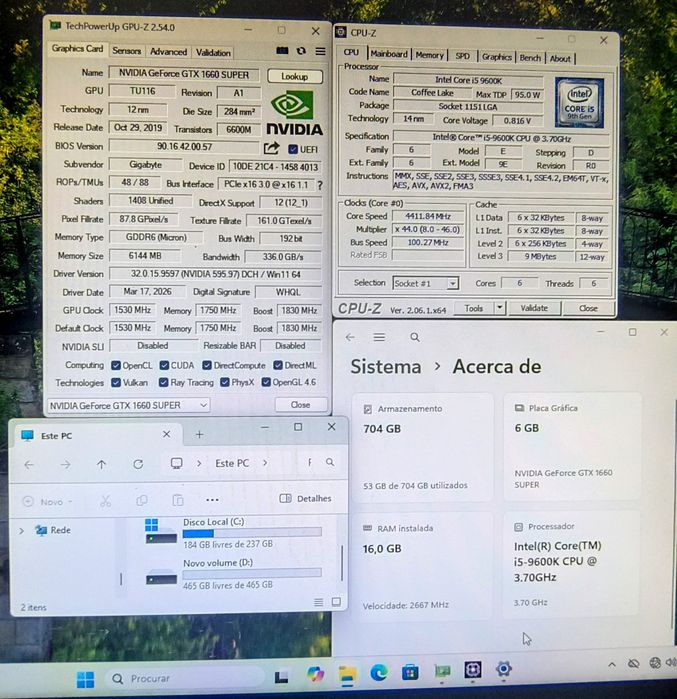
Task: Switch to the Advanced tab in GPU-Z
Action: pyautogui.click(x=168, y=52)
